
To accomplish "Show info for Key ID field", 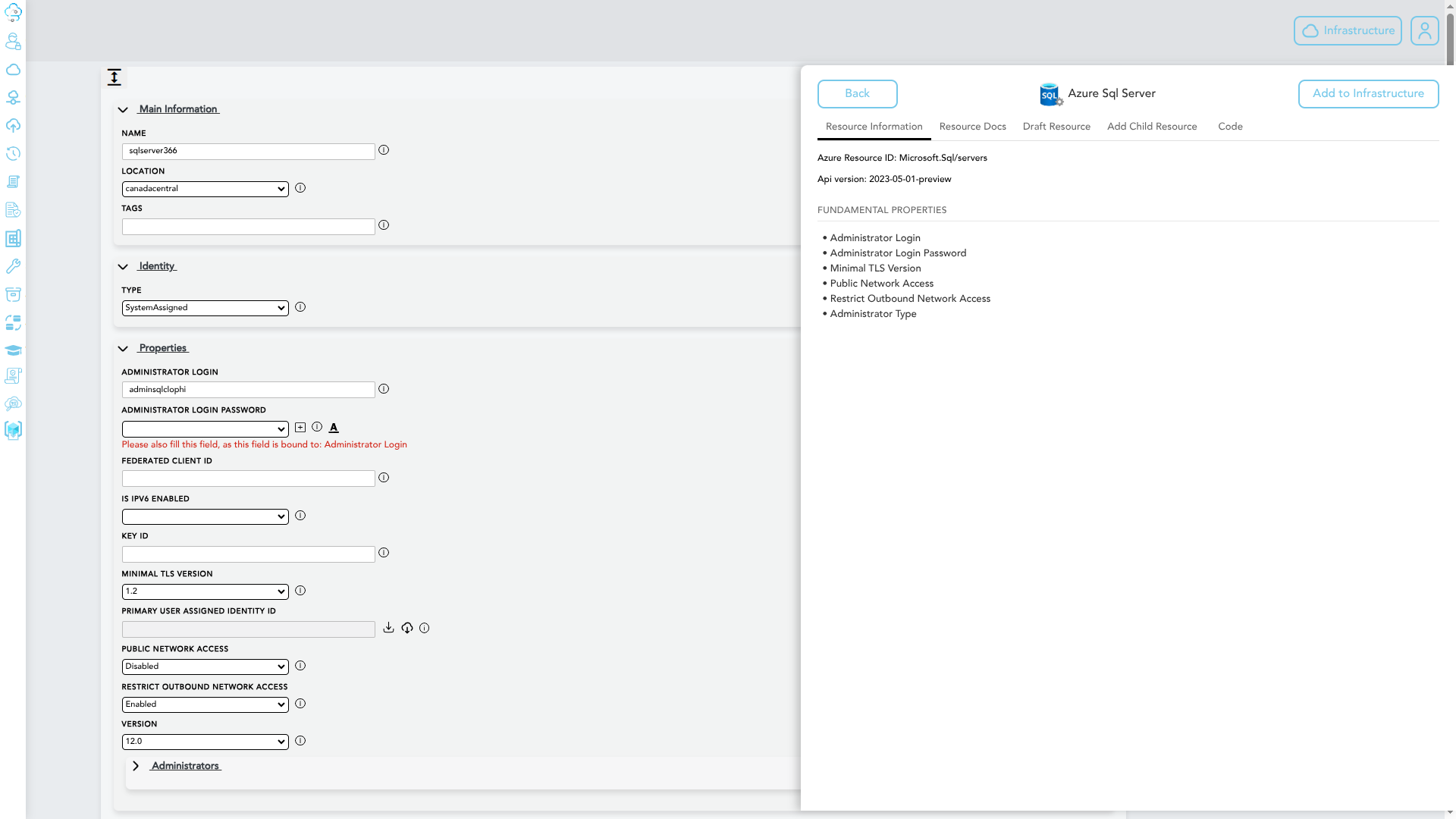I will (384, 553).
